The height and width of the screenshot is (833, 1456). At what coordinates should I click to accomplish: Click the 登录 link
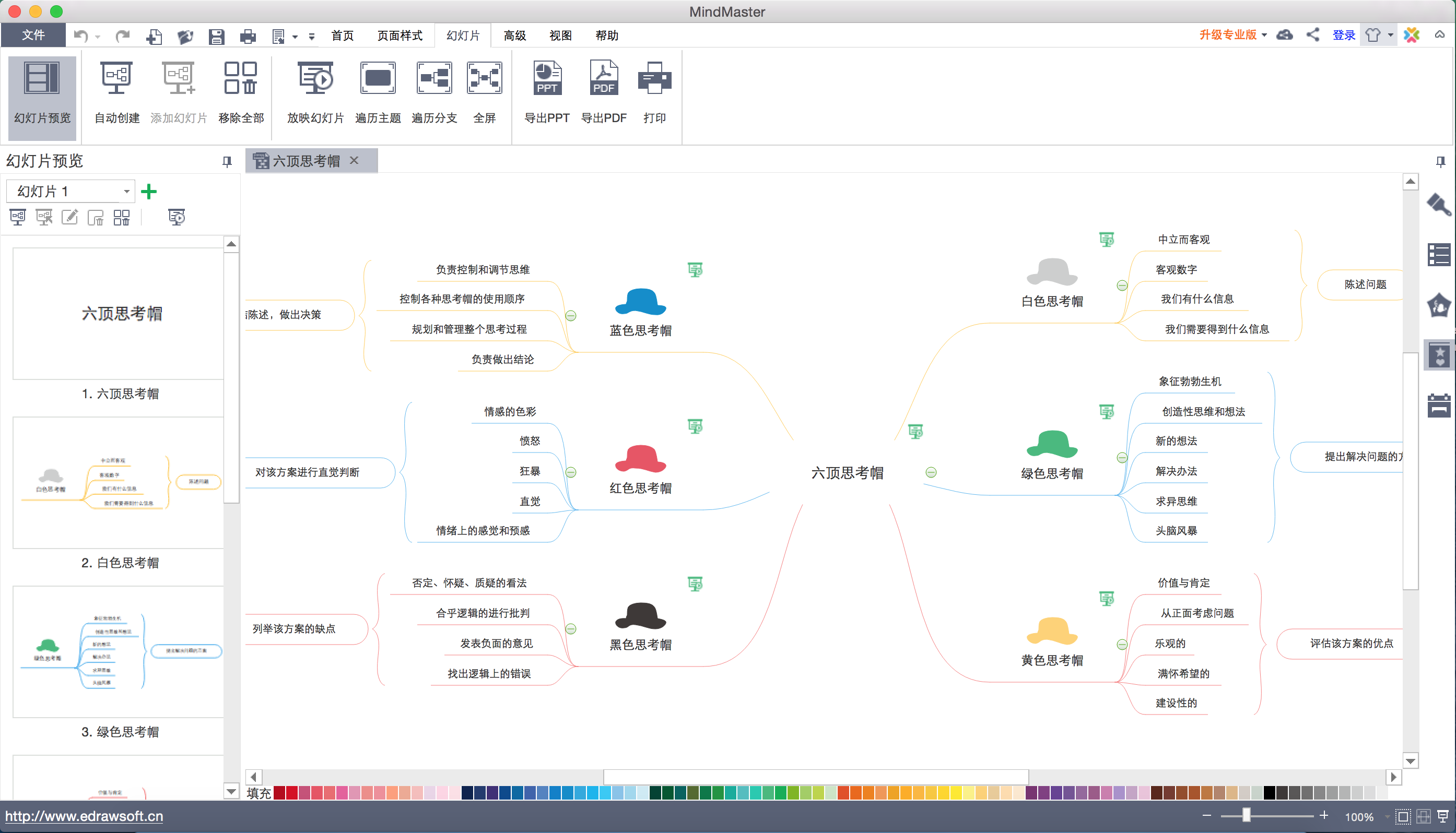pyautogui.click(x=1343, y=35)
